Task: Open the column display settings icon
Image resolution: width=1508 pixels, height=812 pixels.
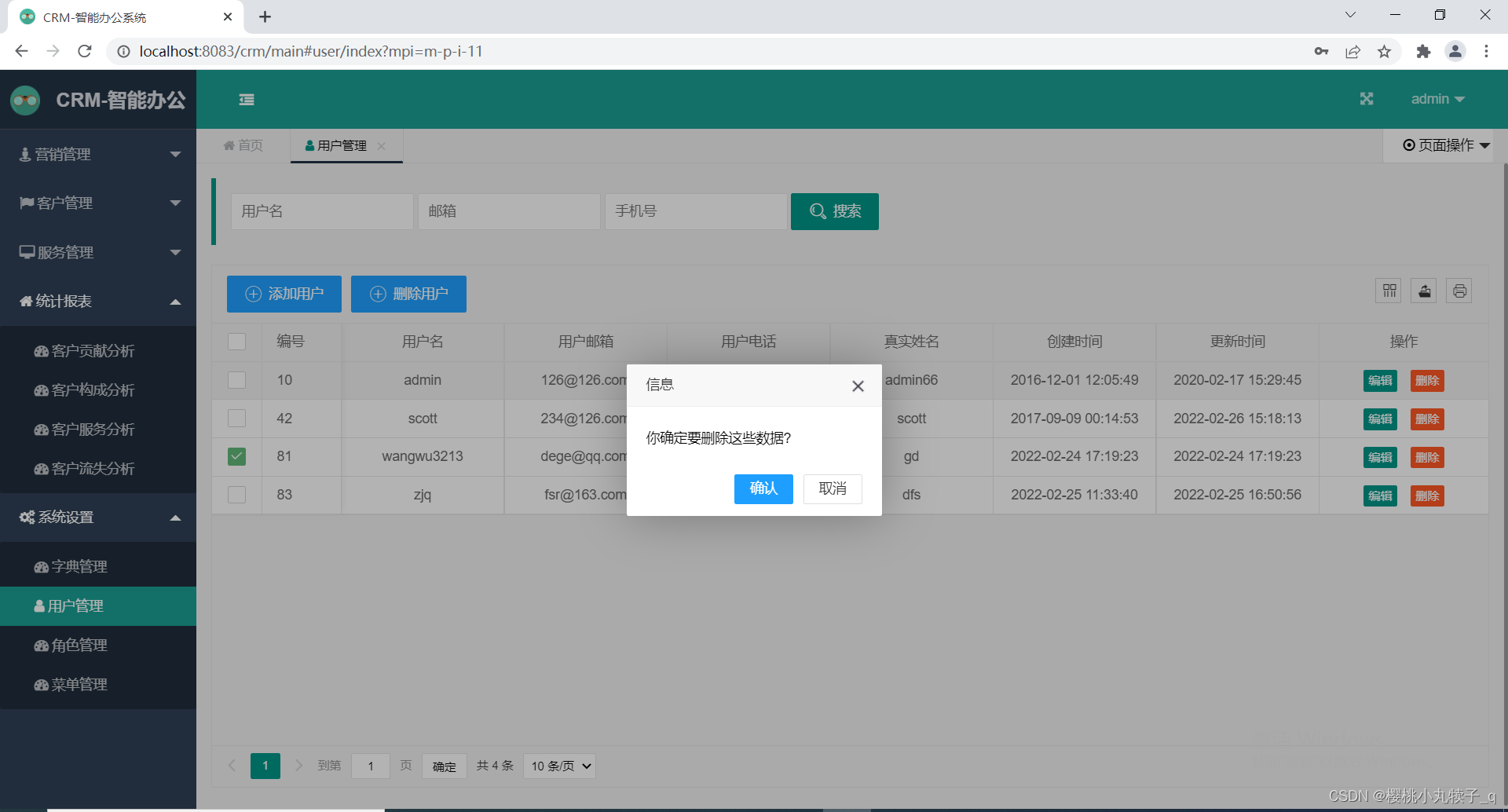Action: coord(1389,291)
